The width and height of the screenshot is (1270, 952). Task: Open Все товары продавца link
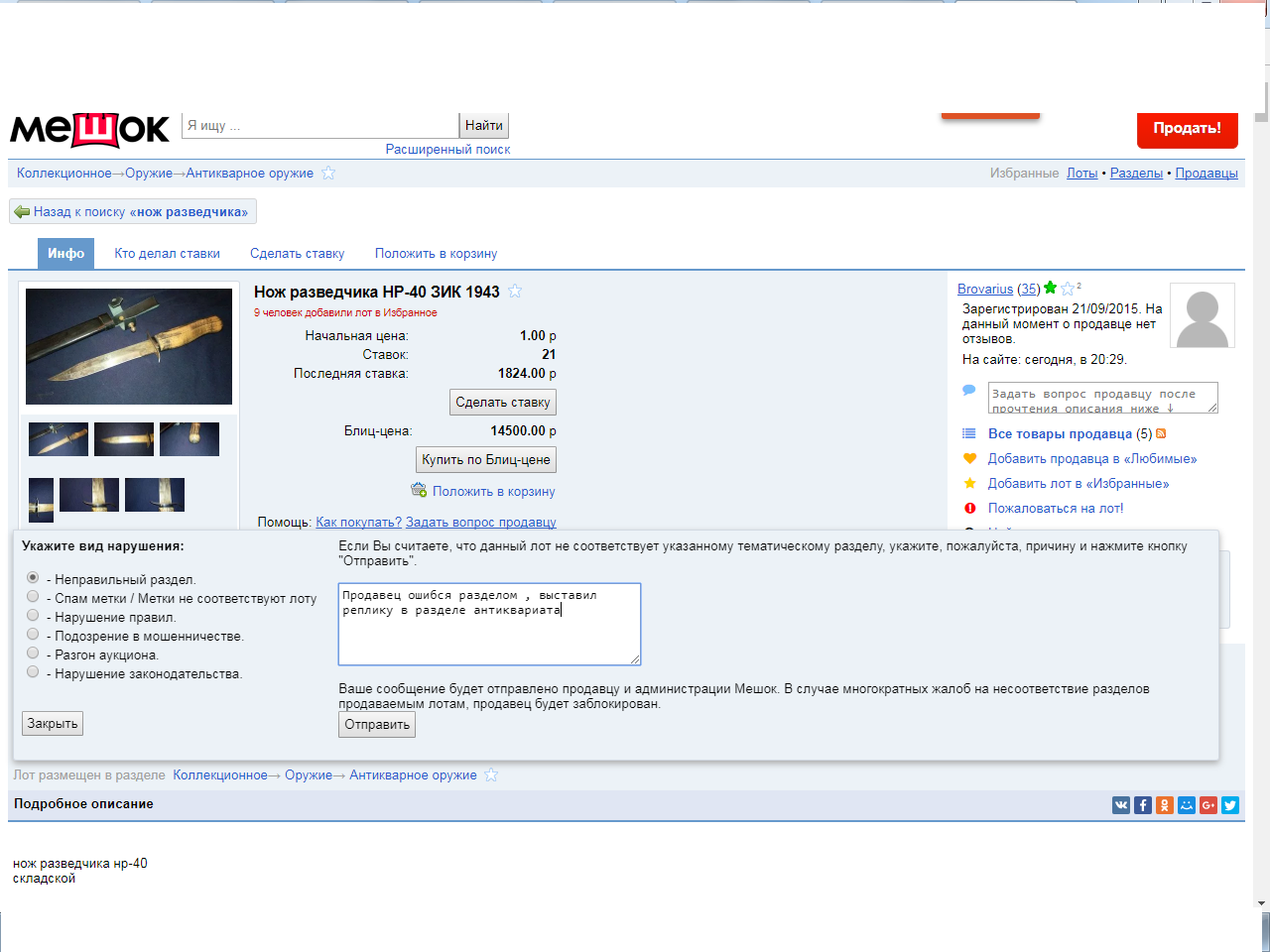tap(1060, 433)
